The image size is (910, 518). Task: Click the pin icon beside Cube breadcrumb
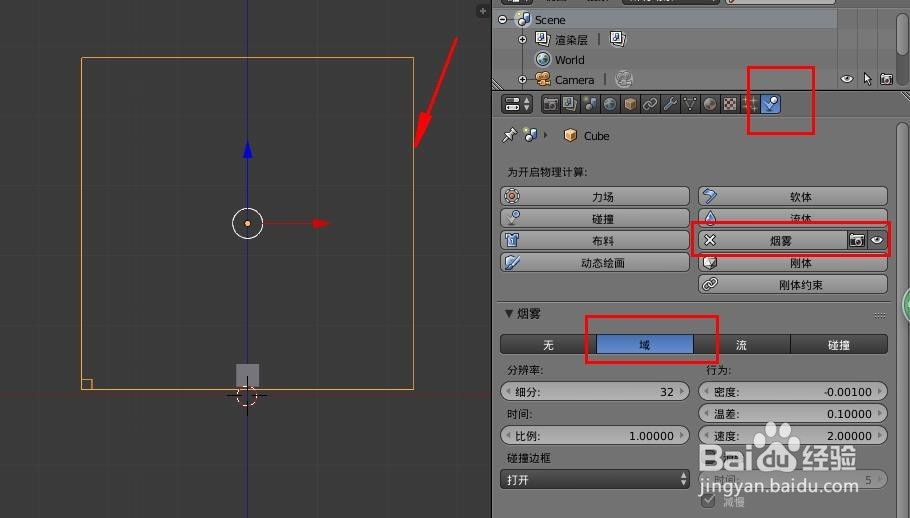[509, 135]
